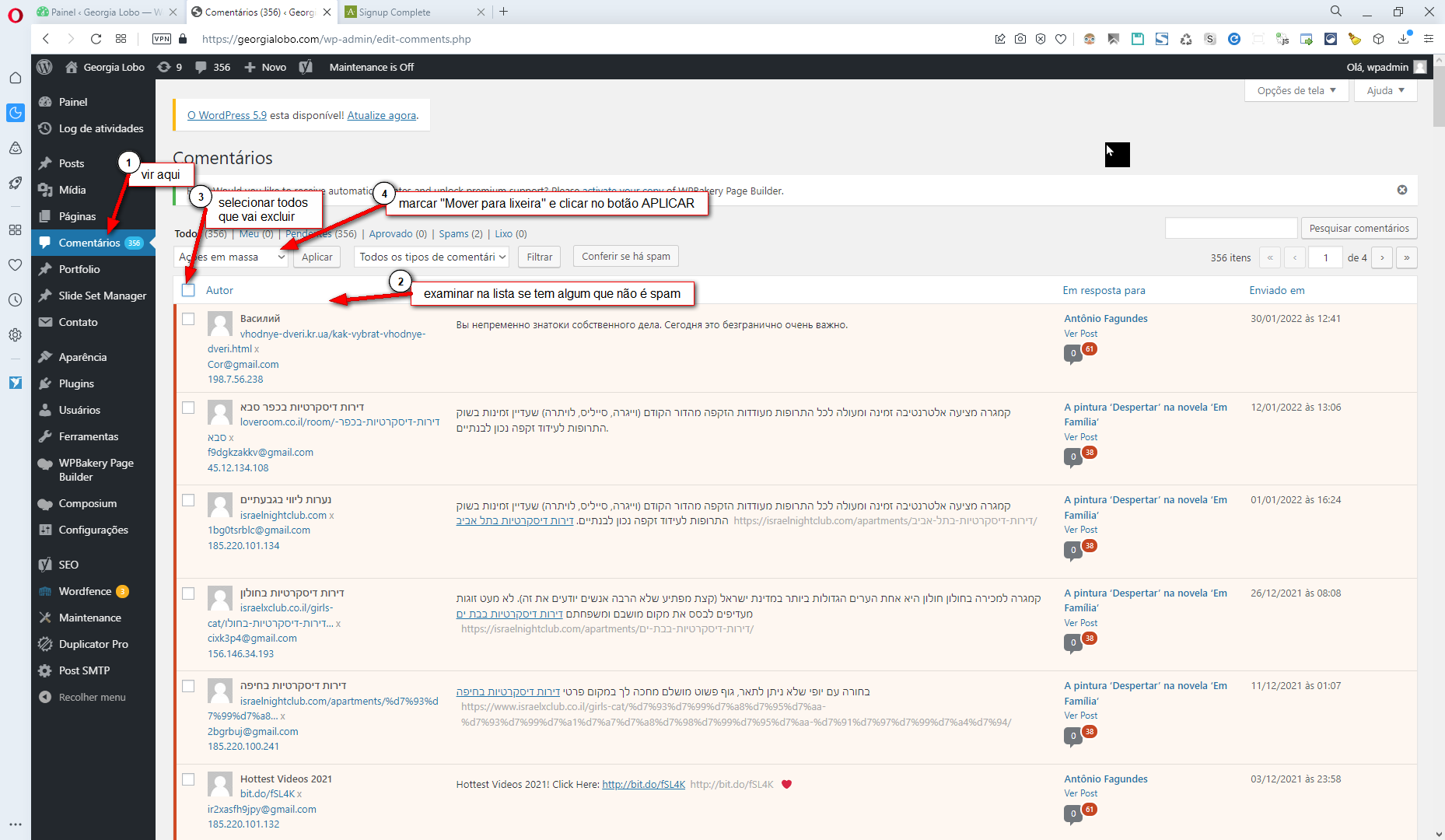Click the current page number field
Viewport: 1445px width, 840px height.
[1325, 257]
